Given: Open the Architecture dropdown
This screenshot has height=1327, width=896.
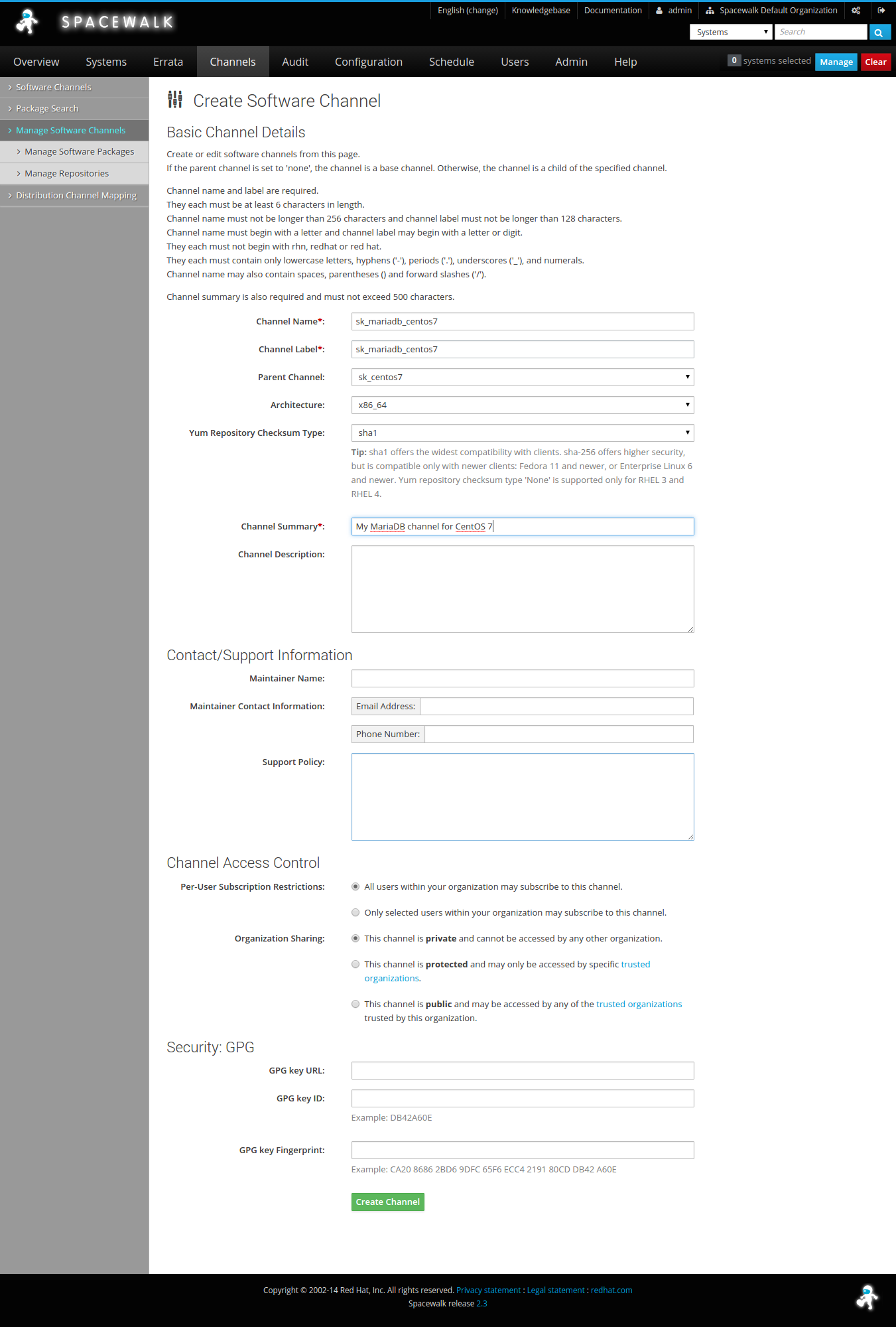Looking at the screenshot, I should 523,405.
